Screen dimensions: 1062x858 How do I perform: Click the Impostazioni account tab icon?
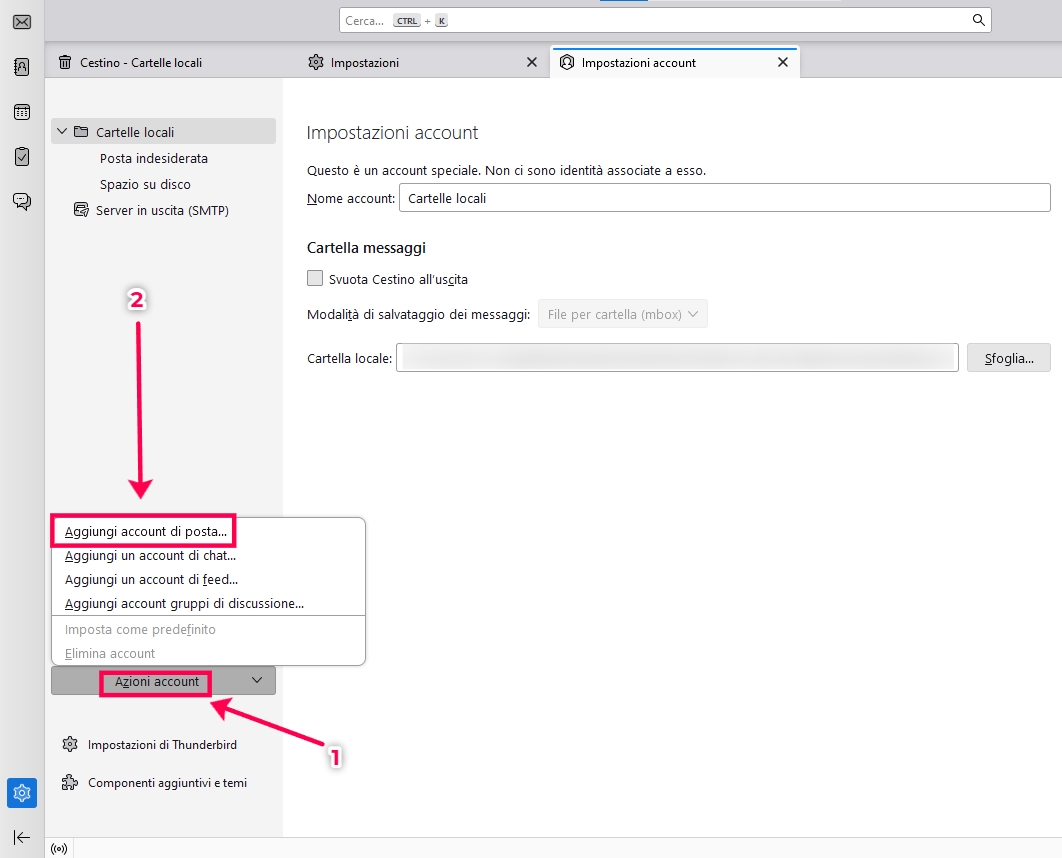point(567,62)
